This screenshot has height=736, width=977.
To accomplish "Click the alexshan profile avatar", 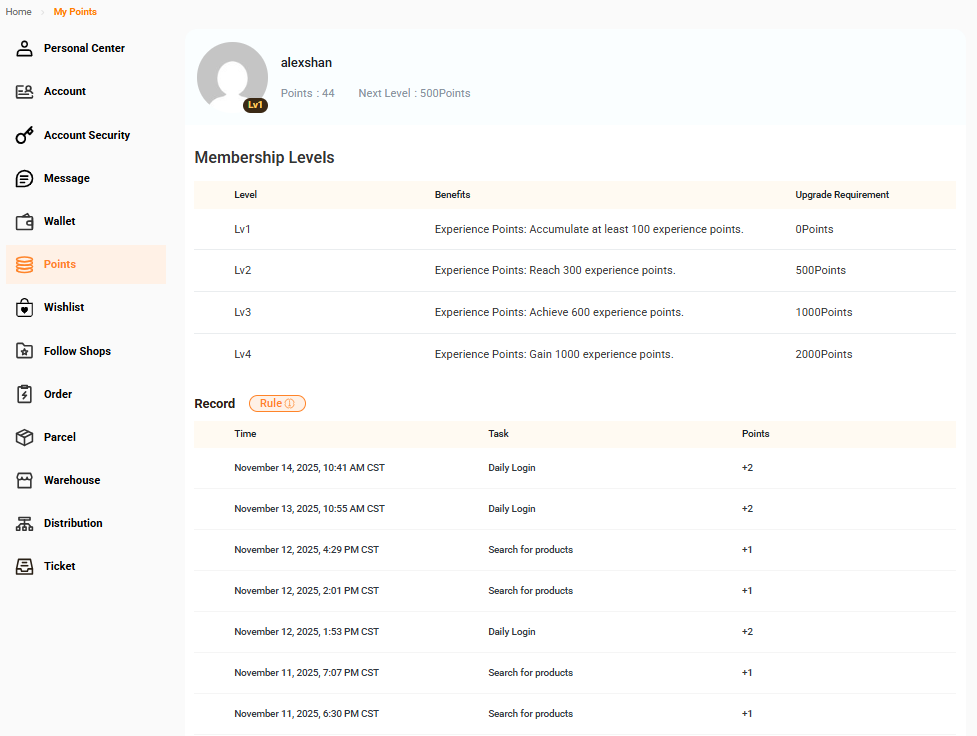I will click(232, 75).
